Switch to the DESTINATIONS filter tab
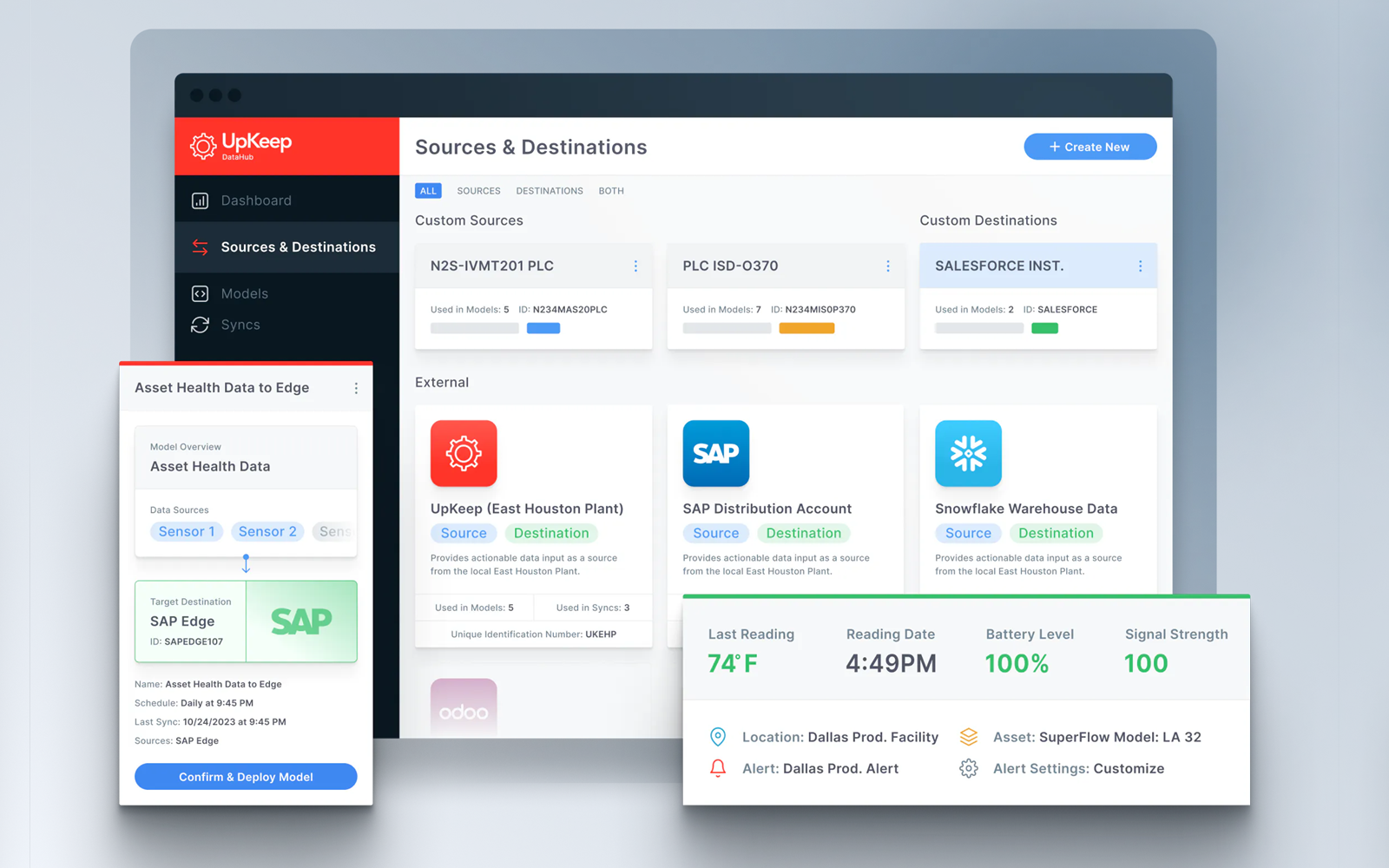This screenshot has width=1389, height=868. [550, 191]
